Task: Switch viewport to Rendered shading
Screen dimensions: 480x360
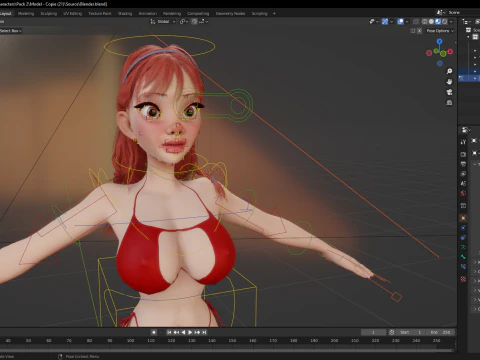Action: 445,22
